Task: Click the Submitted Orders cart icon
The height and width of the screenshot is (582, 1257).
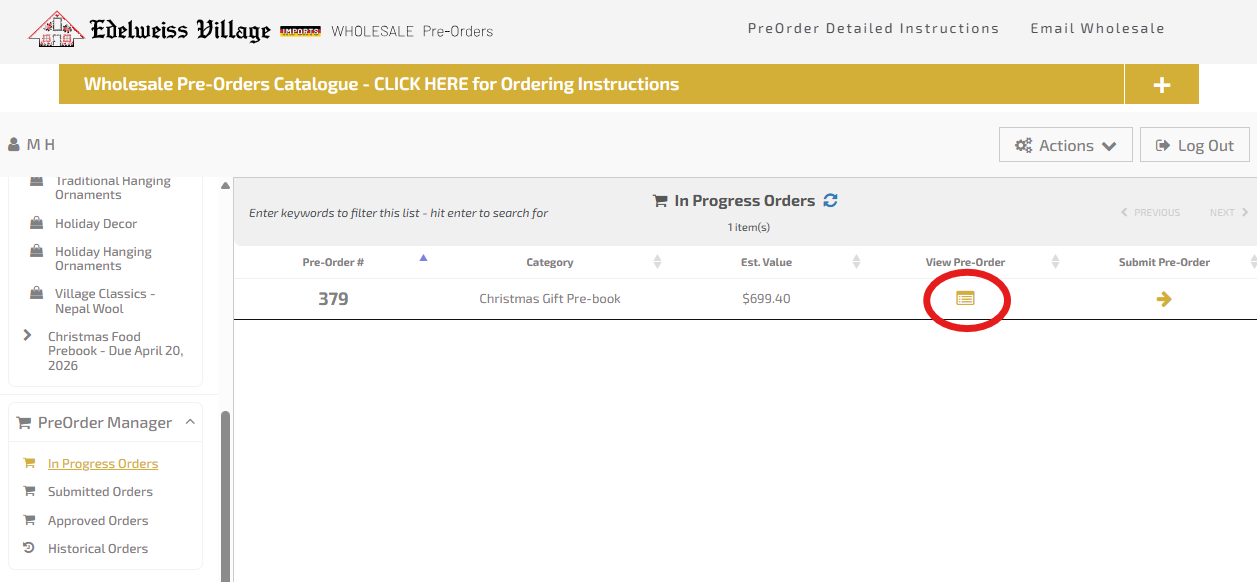Action: click(x=29, y=491)
